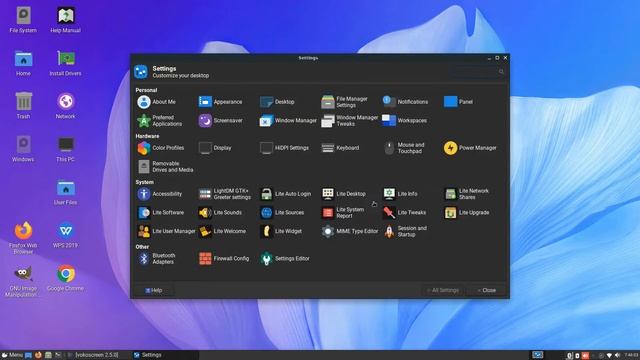Open Accessibility settings
Image resolution: width=640 pixels, height=360 pixels.
coord(160,194)
